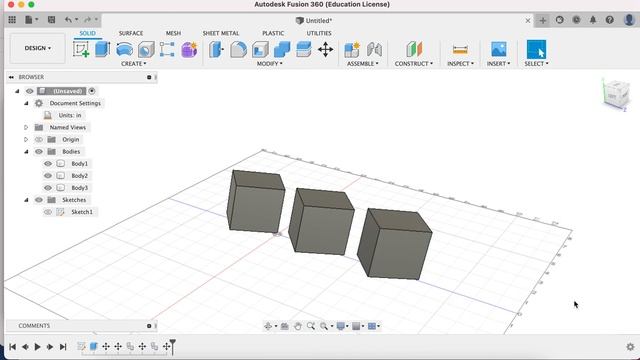Collapse the Bodies folder

[26, 151]
